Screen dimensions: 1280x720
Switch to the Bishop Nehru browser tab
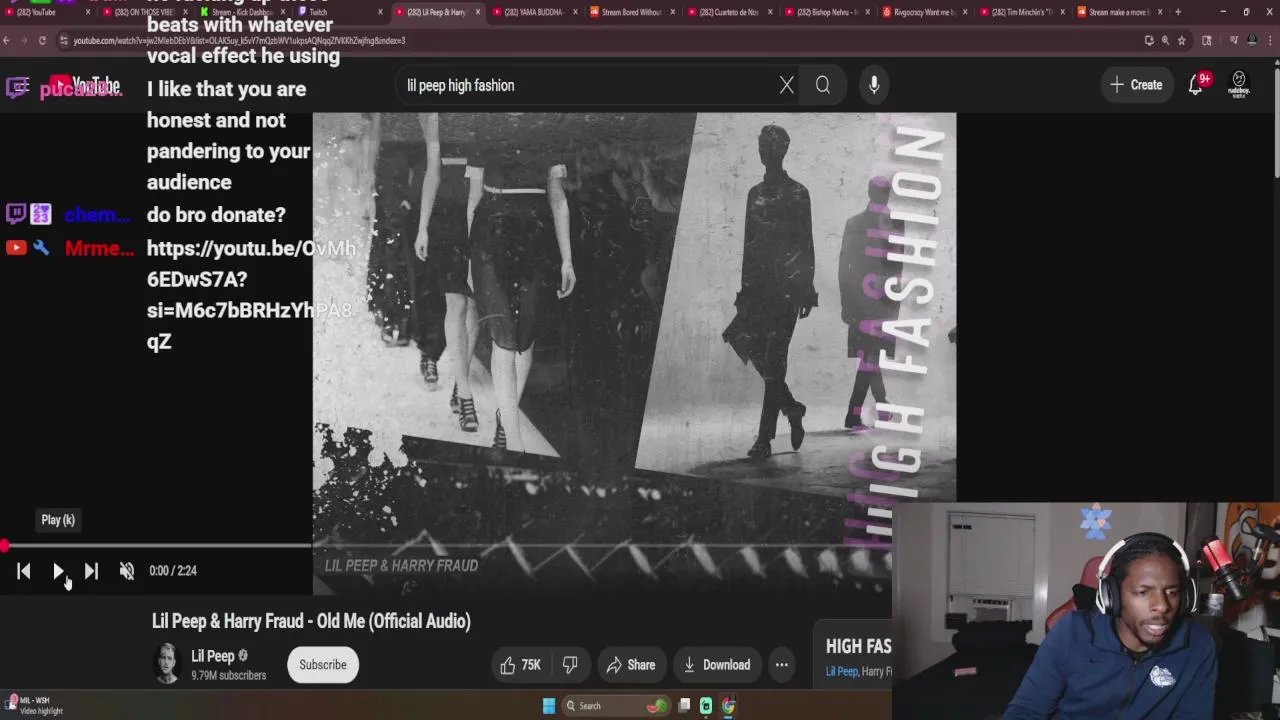(826, 12)
